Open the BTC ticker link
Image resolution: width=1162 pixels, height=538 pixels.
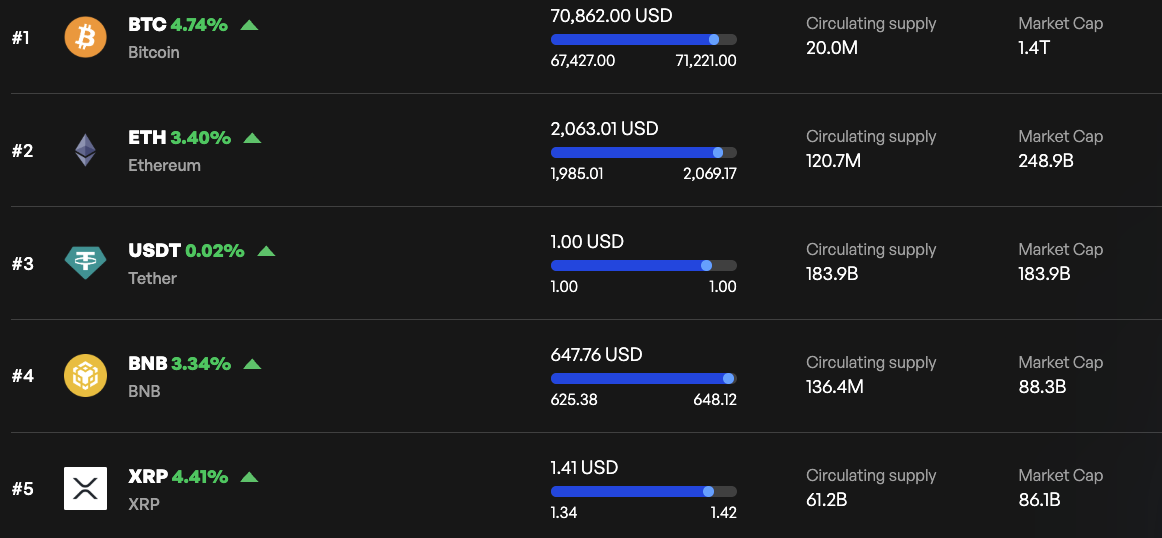pyautogui.click(x=147, y=25)
